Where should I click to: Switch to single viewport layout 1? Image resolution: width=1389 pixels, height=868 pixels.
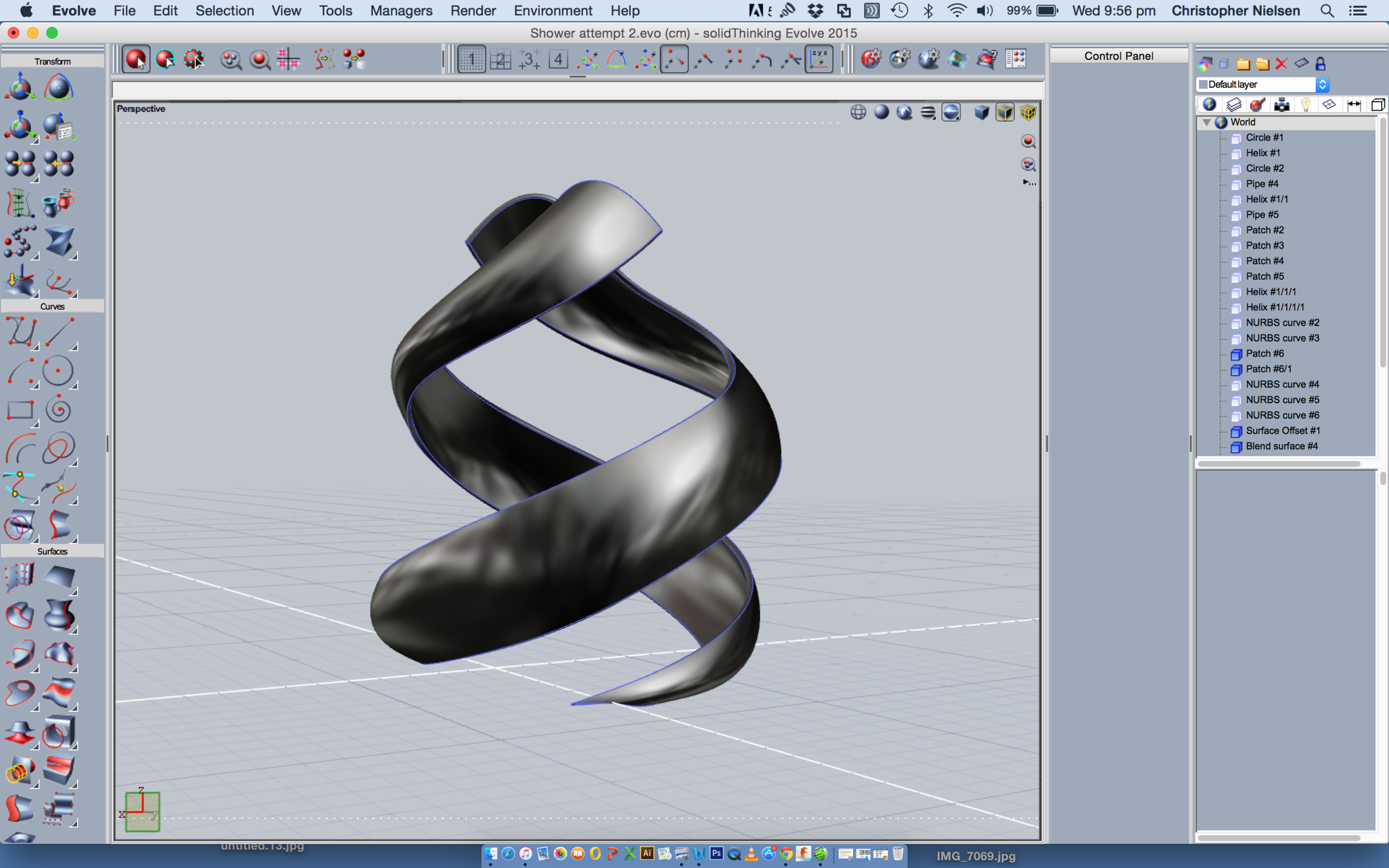click(x=471, y=59)
